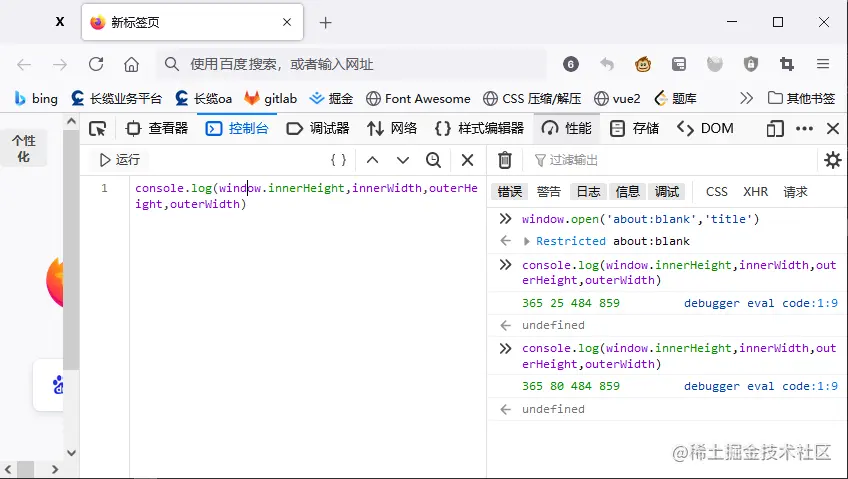Open the devtools three-dot options menu

804,129
